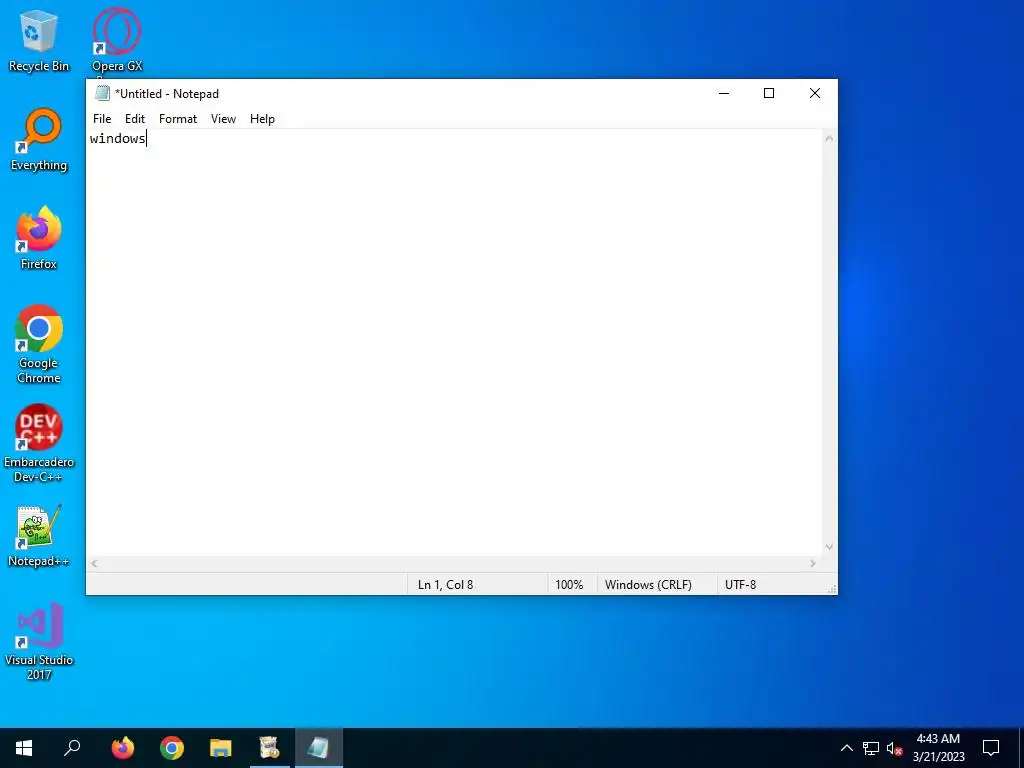The height and width of the screenshot is (768, 1024).
Task: Click the active Notepad taskbar icon
Action: (319, 748)
